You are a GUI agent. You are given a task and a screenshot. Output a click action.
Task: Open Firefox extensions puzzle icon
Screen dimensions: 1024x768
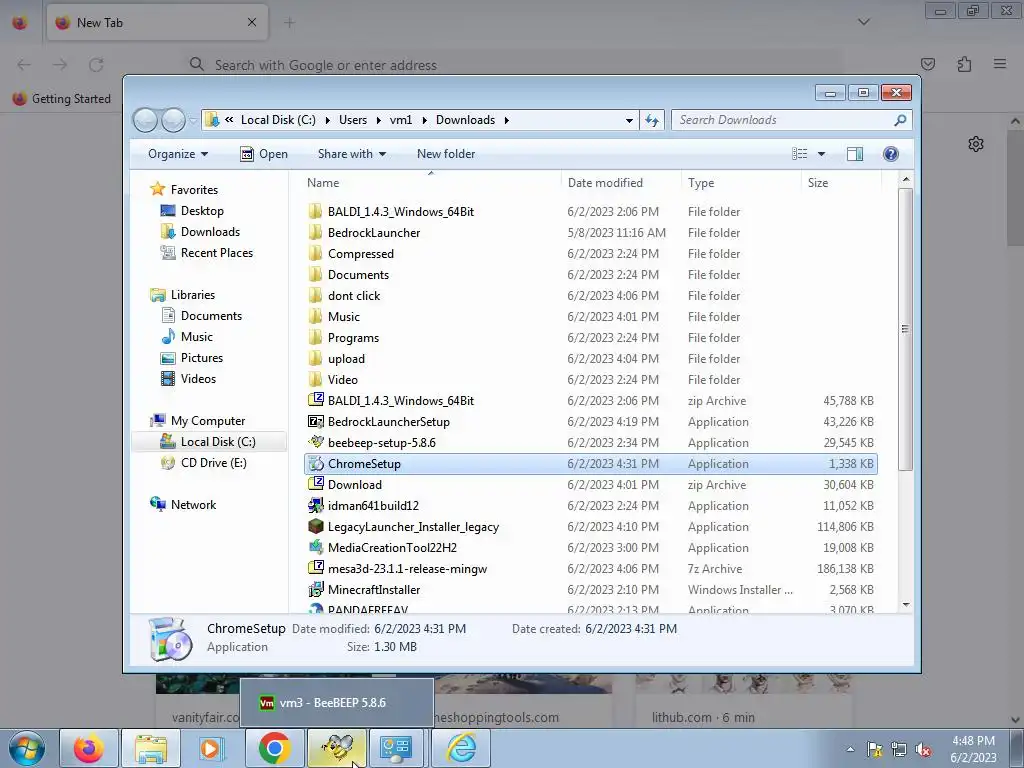tap(964, 64)
